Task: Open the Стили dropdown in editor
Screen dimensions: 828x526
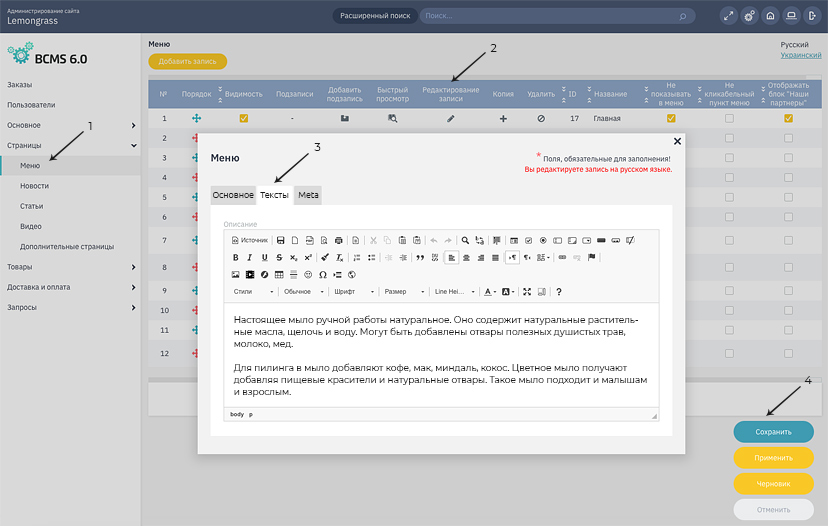Action: point(253,292)
